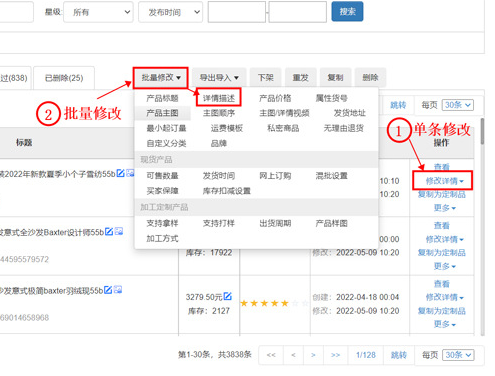
Task: Click the blue 搜索 search button
Action: pos(347,12)
